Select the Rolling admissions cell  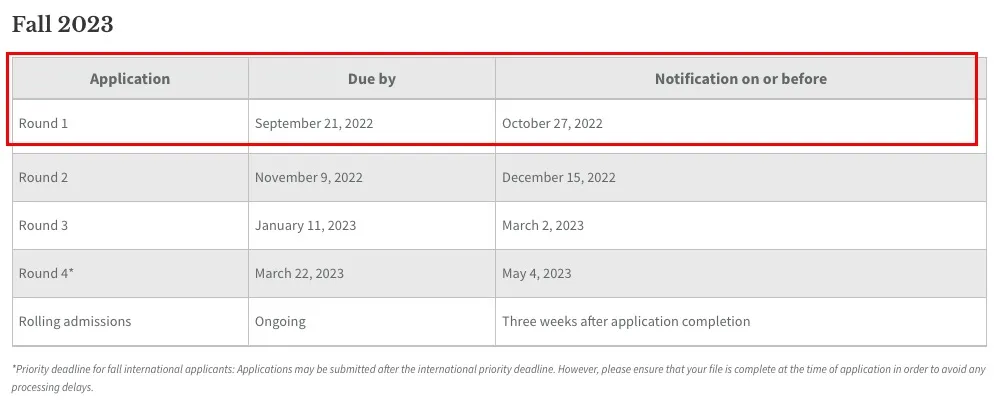[x=75, y=321]
